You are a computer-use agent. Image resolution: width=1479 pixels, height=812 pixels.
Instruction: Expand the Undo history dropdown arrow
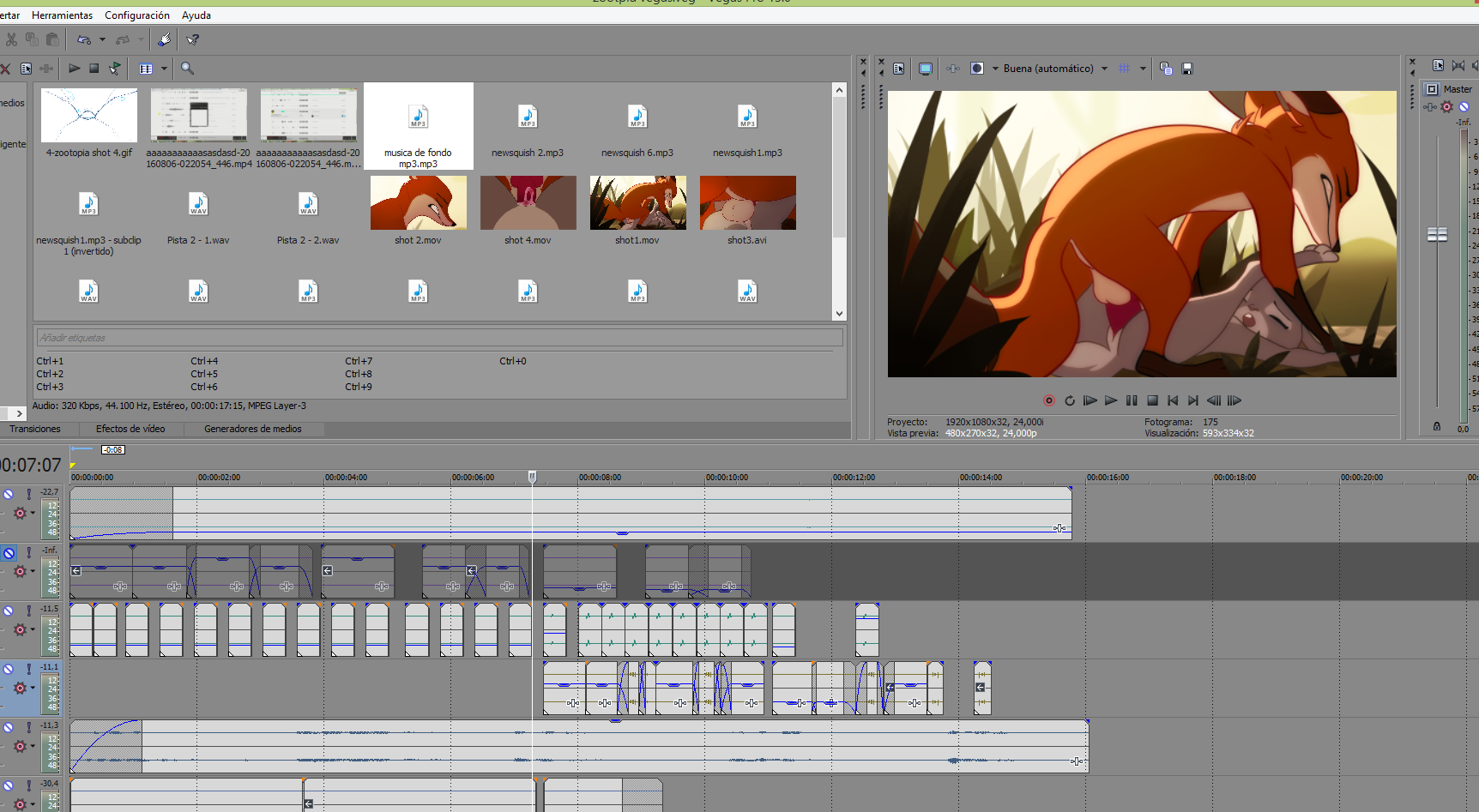(102, 39)
